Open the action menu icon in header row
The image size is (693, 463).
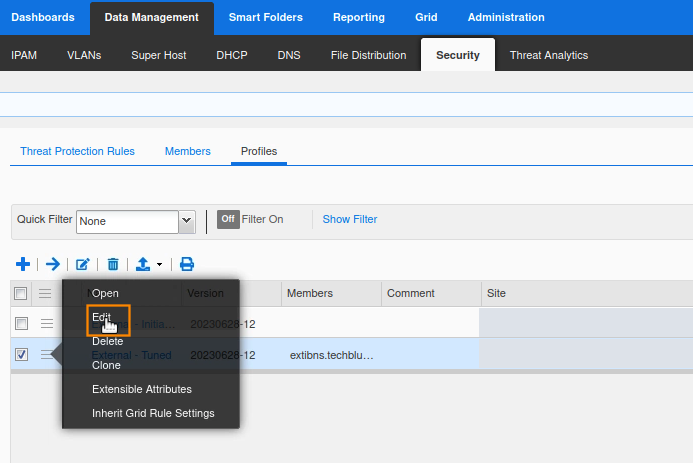[45, 293]
